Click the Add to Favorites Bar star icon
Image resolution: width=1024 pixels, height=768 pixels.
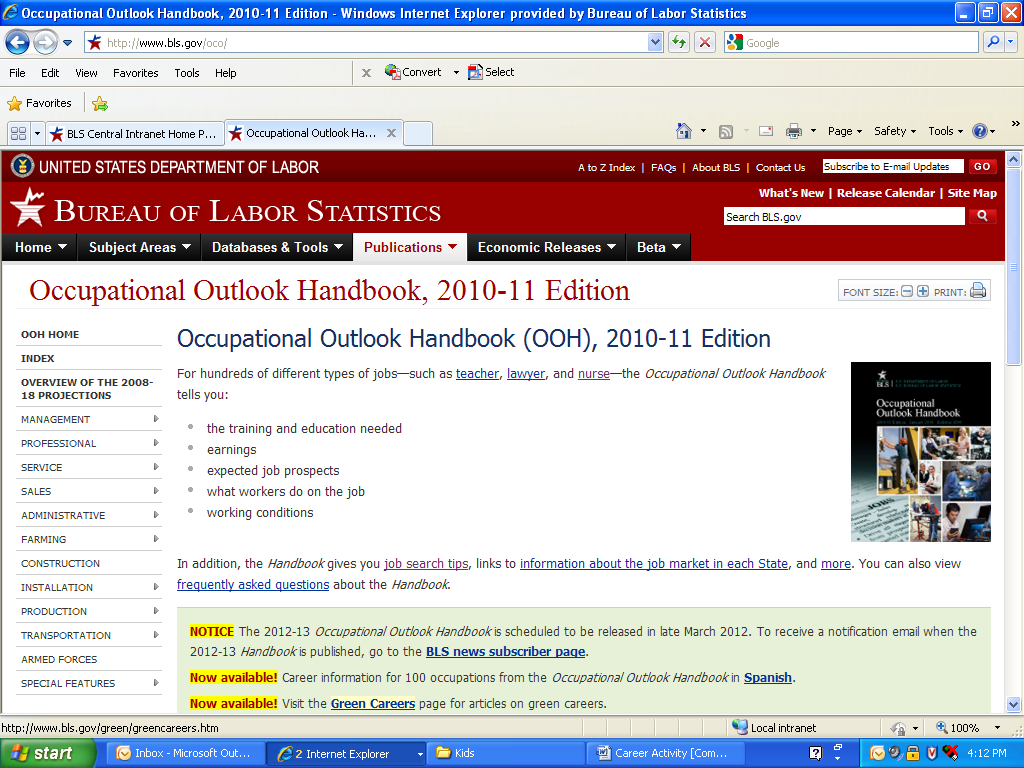click(100, 103)
